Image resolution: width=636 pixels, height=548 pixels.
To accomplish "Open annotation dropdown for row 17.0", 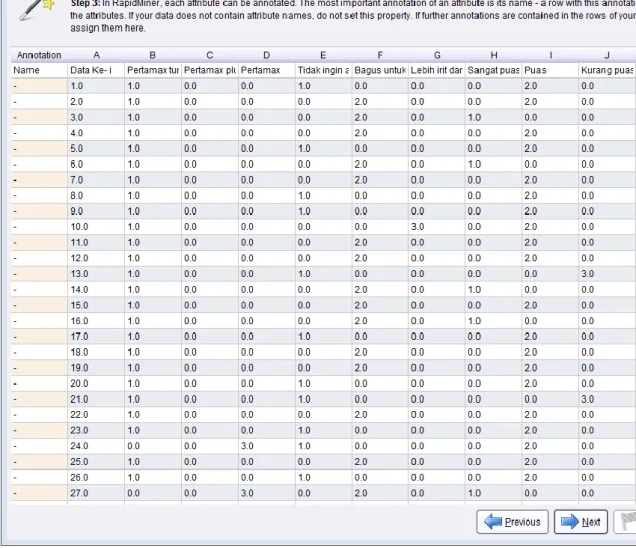I will point(39,337).
